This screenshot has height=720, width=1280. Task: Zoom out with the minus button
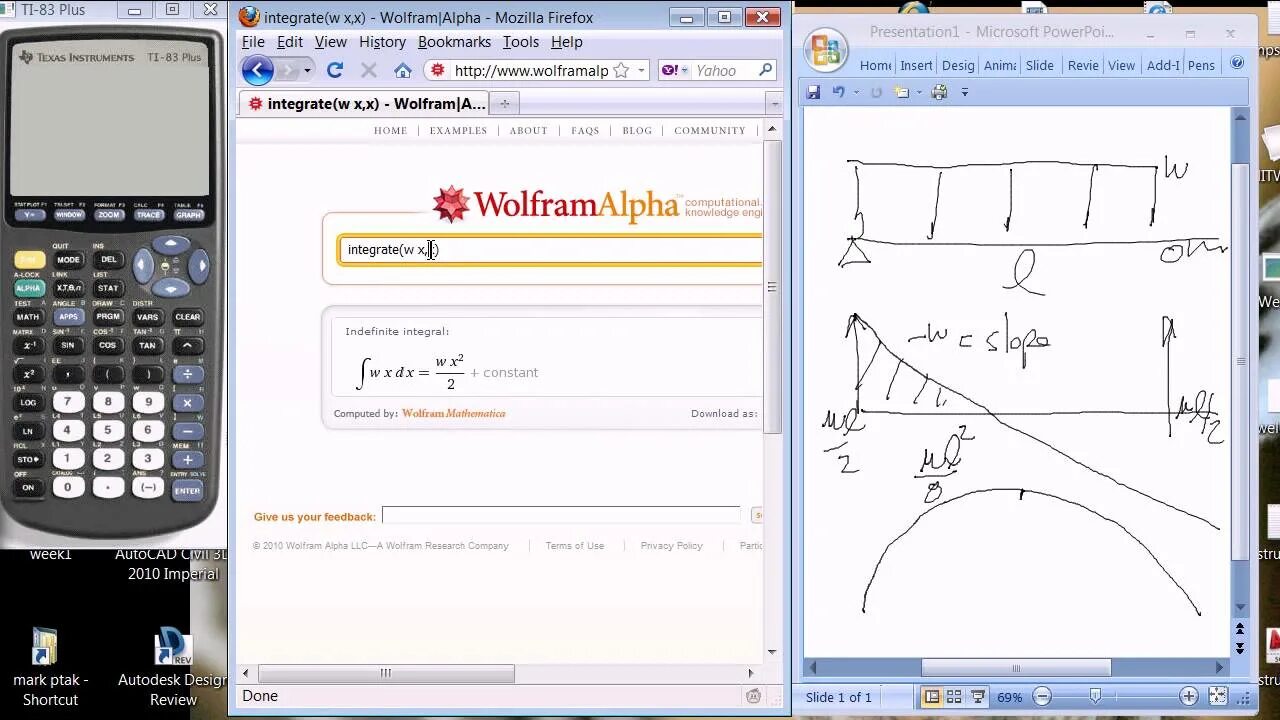tap(1042, 696)
